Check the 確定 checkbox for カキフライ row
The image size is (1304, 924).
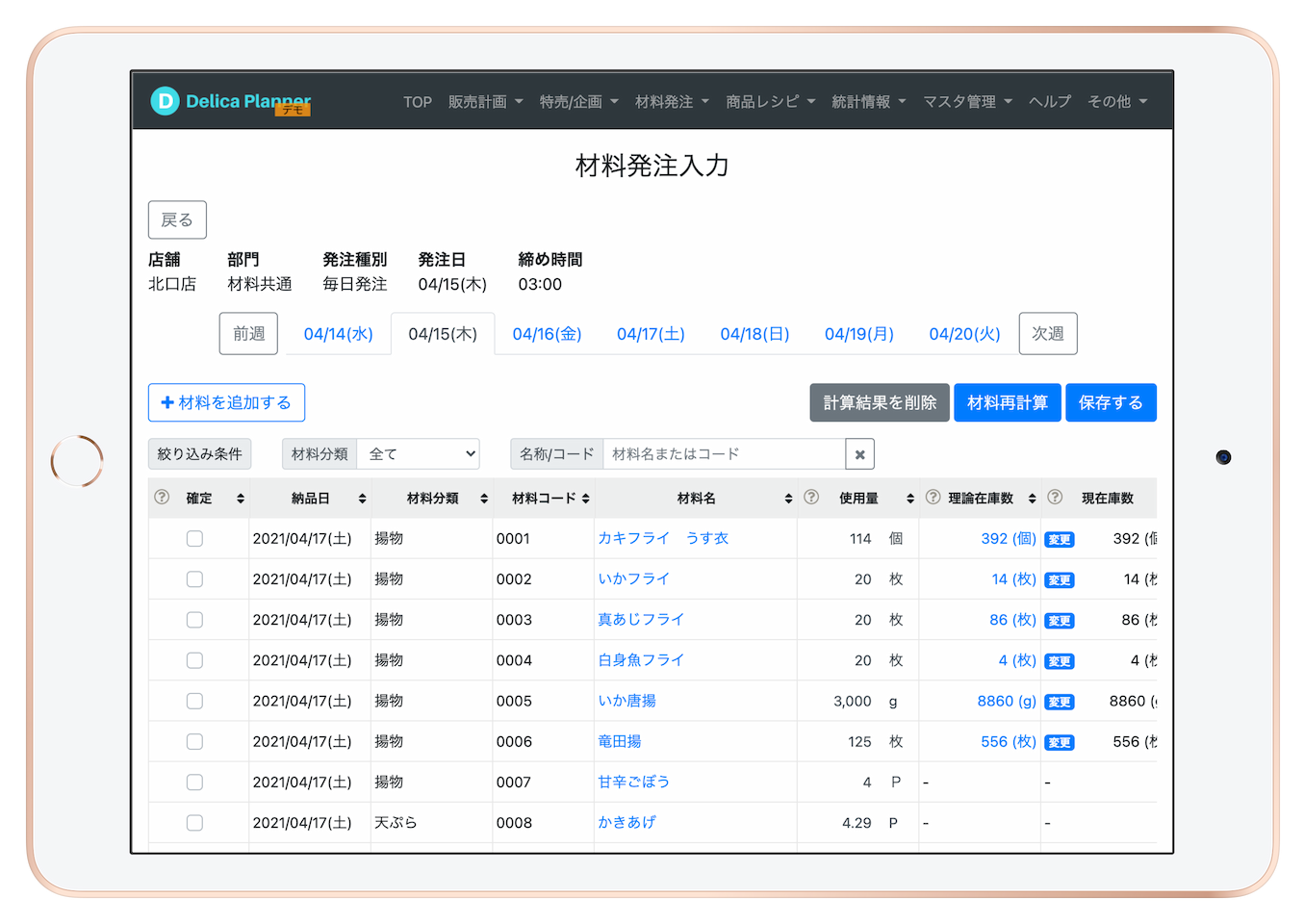[194, 538]
